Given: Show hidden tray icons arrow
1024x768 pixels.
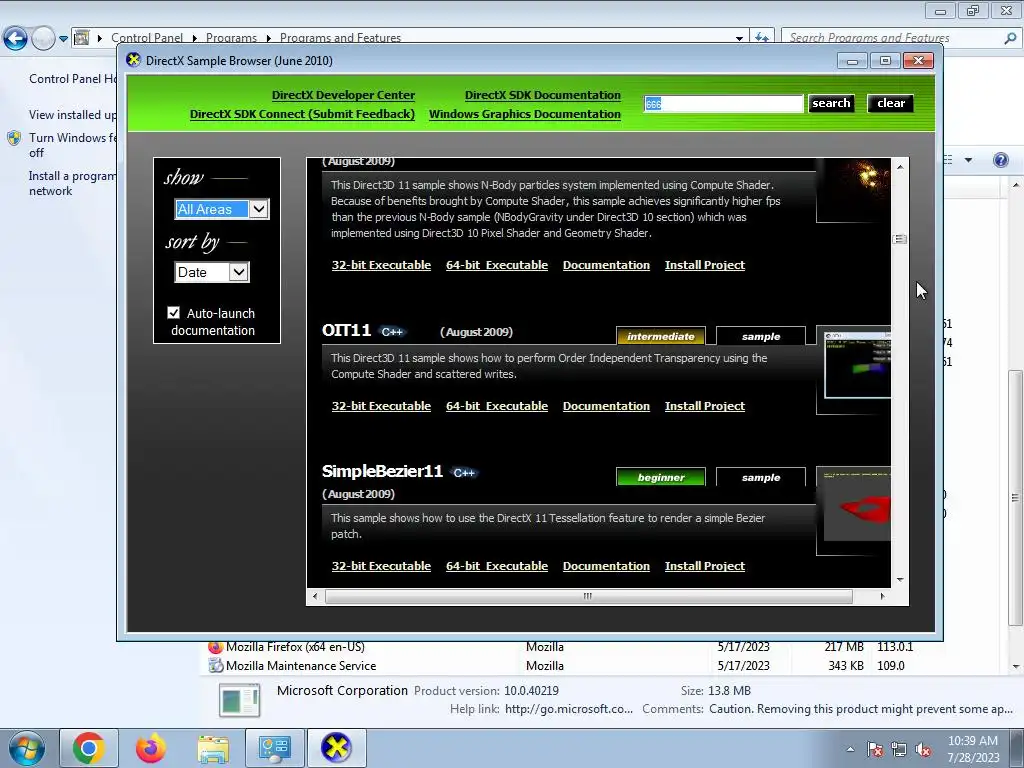Looking at the screenshot, I should (x=850, y=749).
